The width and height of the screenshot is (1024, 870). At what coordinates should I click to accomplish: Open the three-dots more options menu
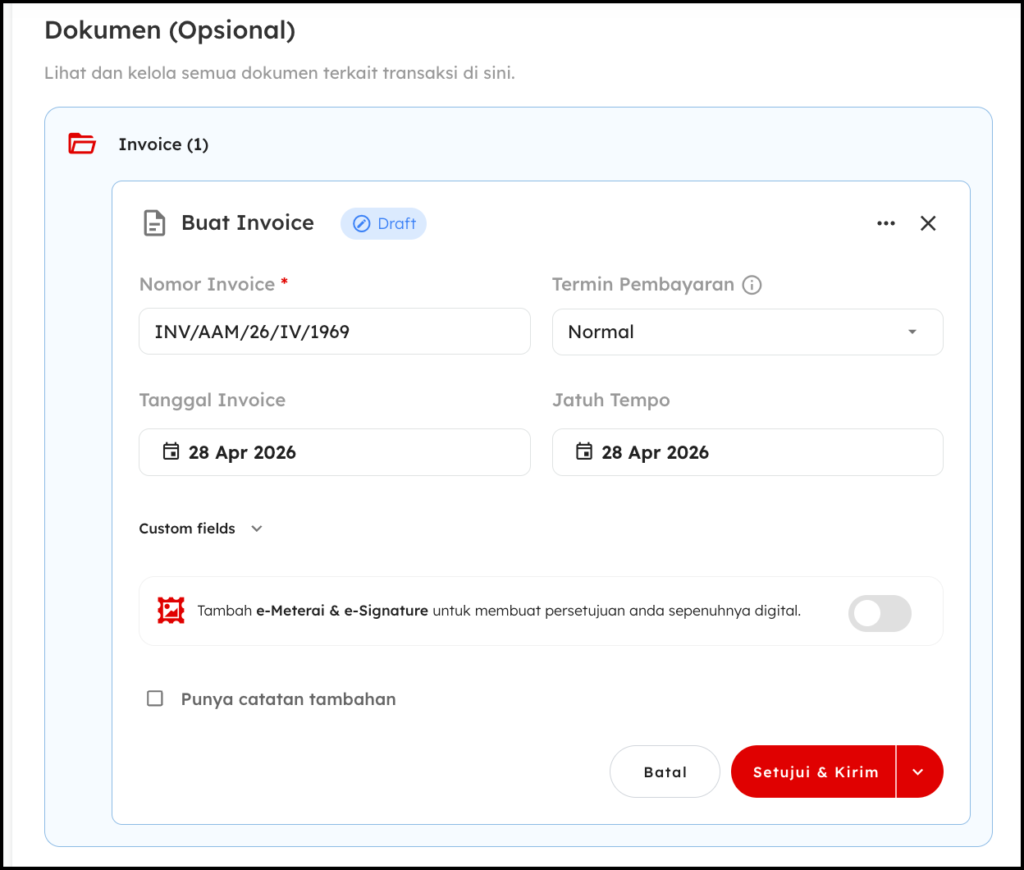click(x=886, y=223)
